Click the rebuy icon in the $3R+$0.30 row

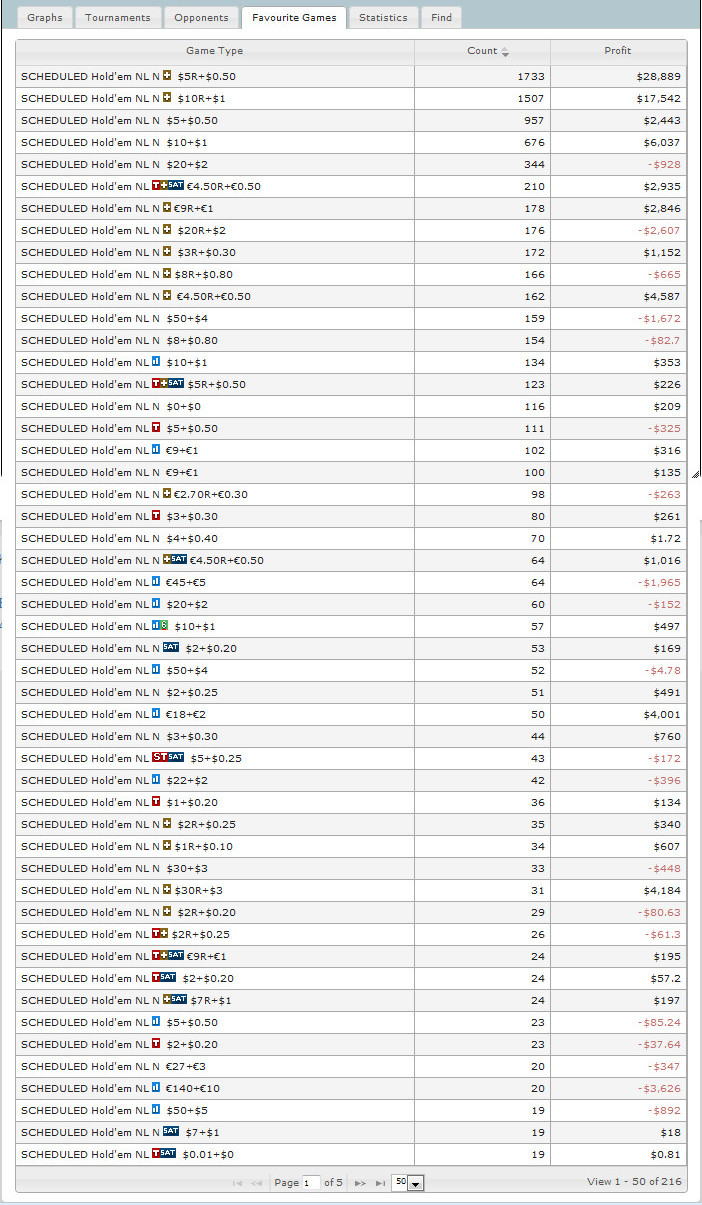click(x=167, y=252)
